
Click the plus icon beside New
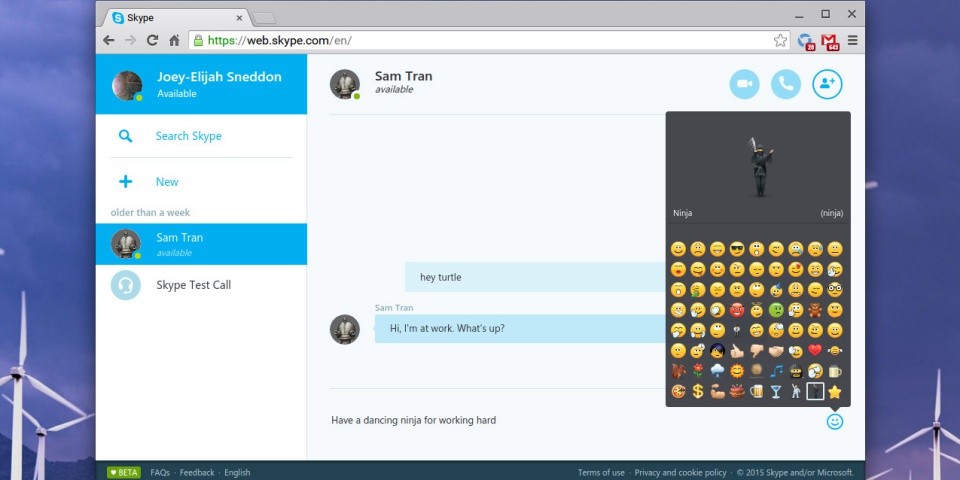126,182
